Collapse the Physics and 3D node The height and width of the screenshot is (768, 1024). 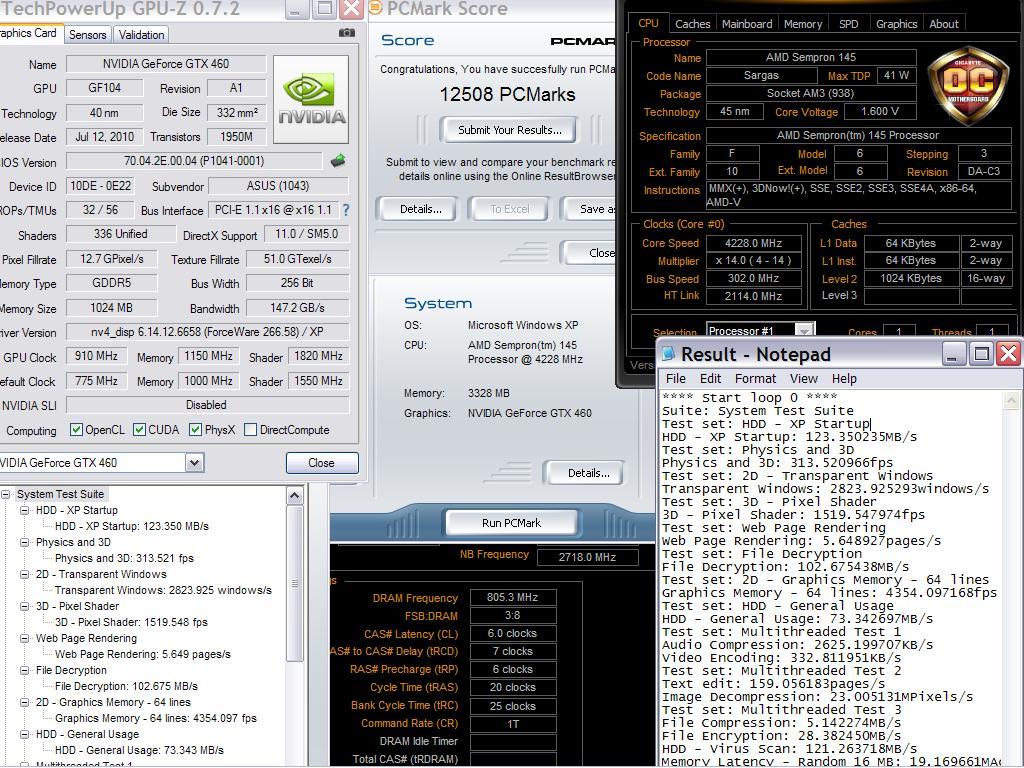[x=25, y=542]
